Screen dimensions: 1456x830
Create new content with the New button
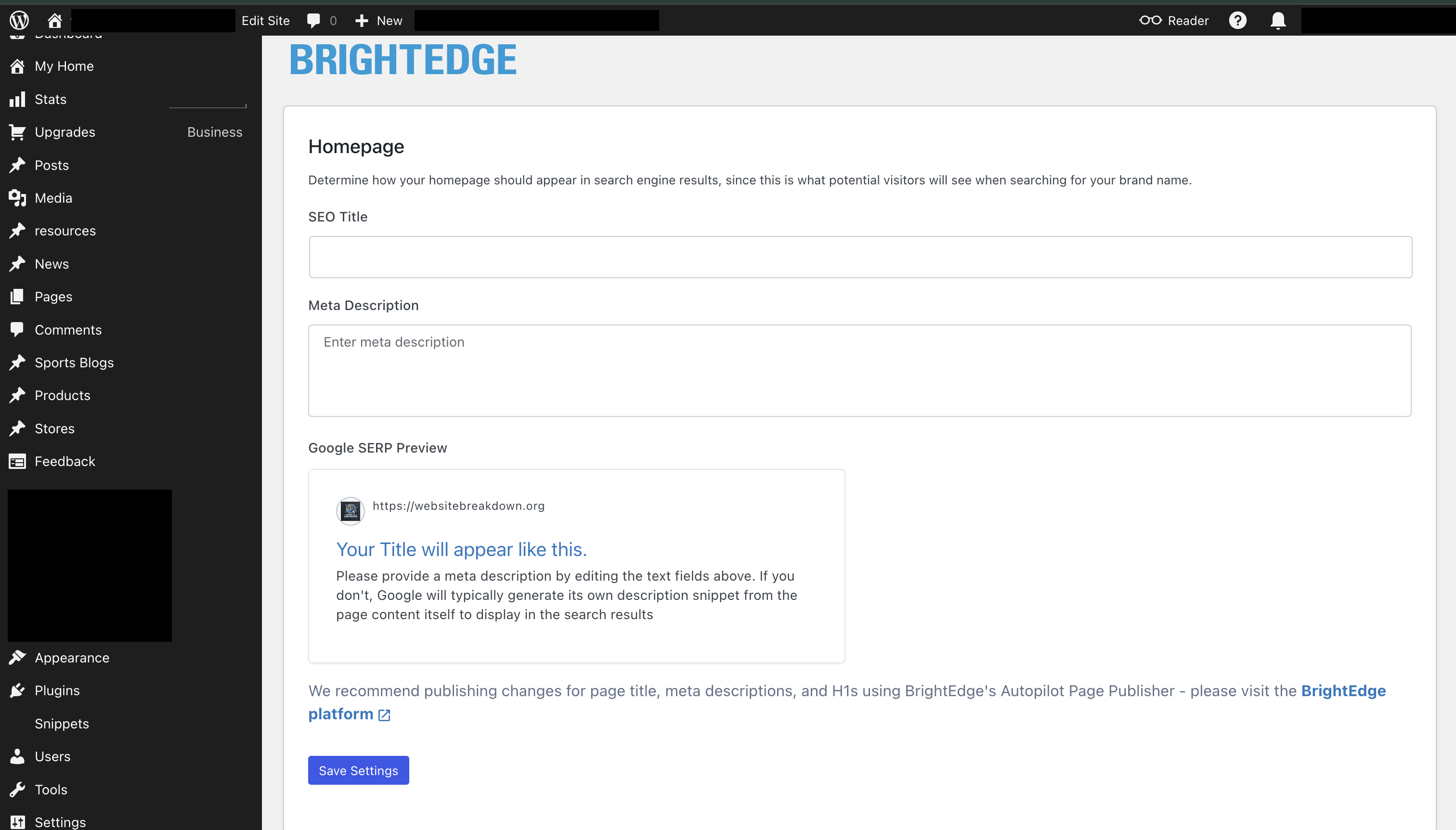click(x=377, y=20)
